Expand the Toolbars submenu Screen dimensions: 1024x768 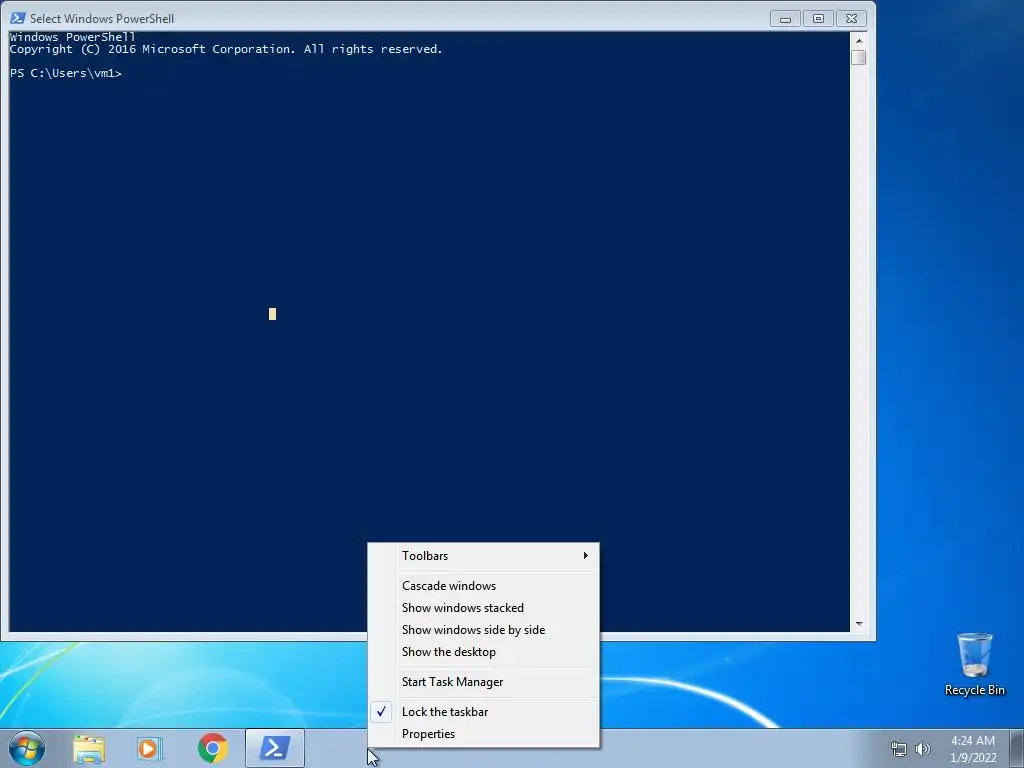click(x=483, y=556)
